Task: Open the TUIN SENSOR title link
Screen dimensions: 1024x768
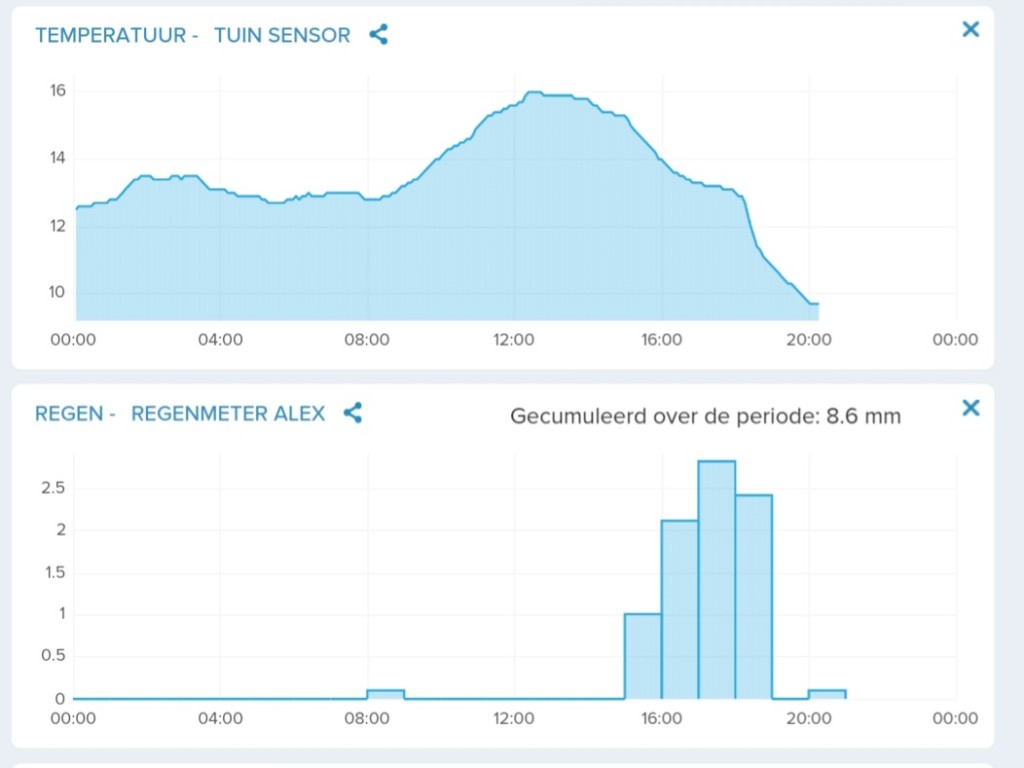Action: click(x=282, y=35)
